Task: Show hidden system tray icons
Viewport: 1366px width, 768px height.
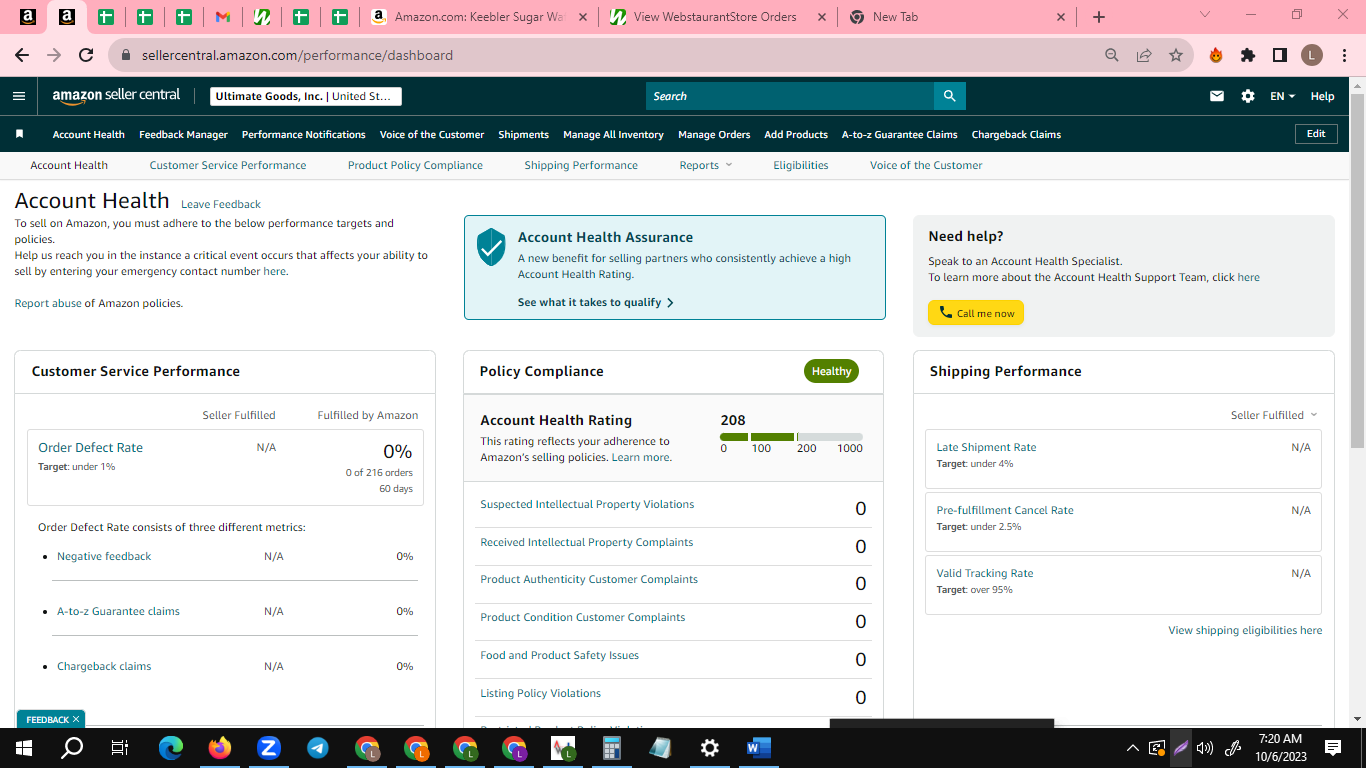Action: (x=1133, y=747)
